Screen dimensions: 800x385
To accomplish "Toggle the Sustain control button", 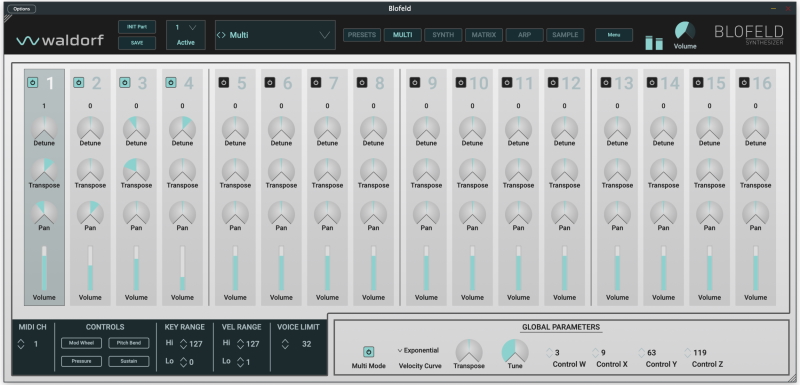I will (x=129, y=361).
